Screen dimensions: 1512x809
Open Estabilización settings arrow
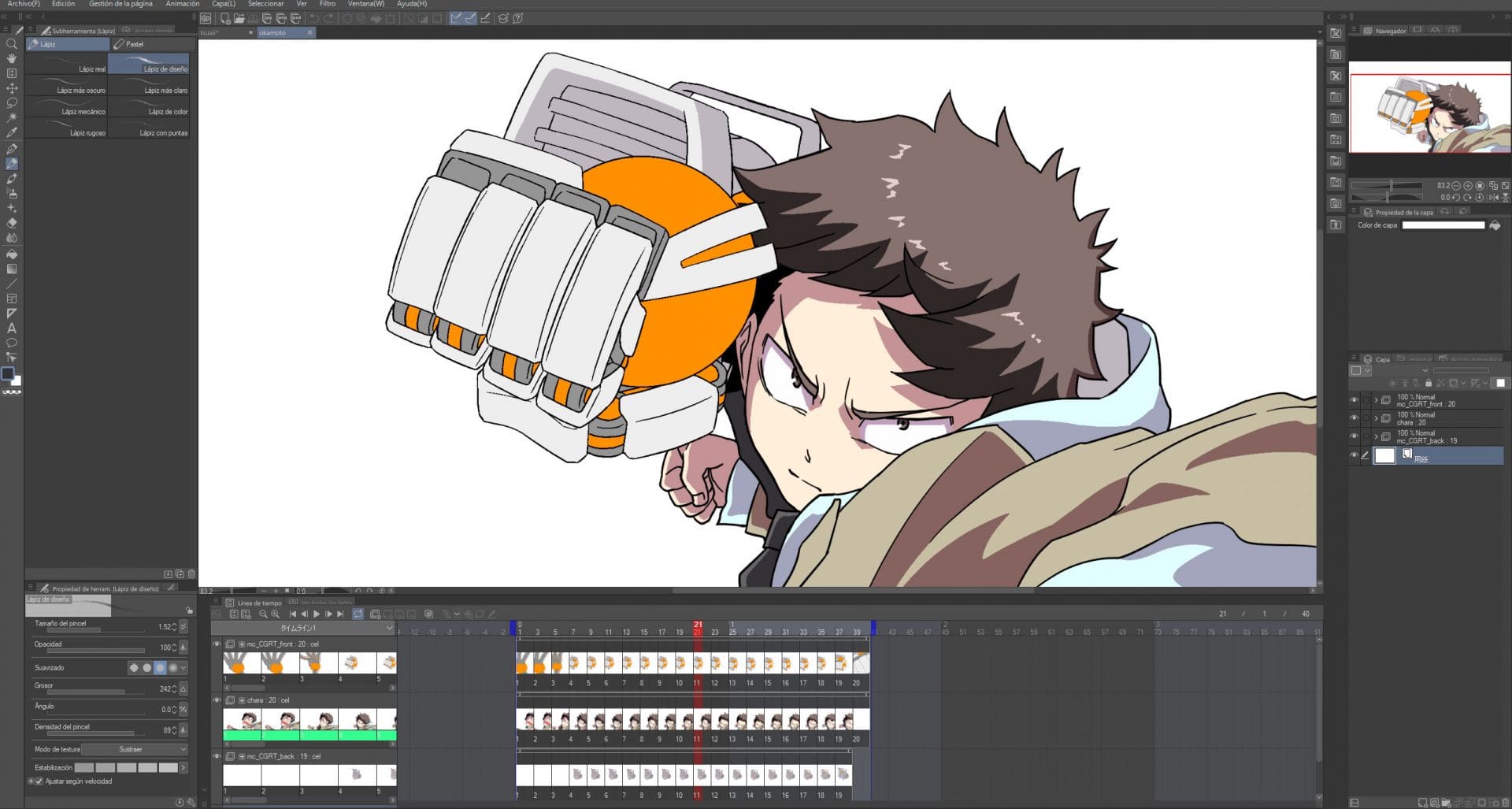pyautogui.click(x=183, y=767)
